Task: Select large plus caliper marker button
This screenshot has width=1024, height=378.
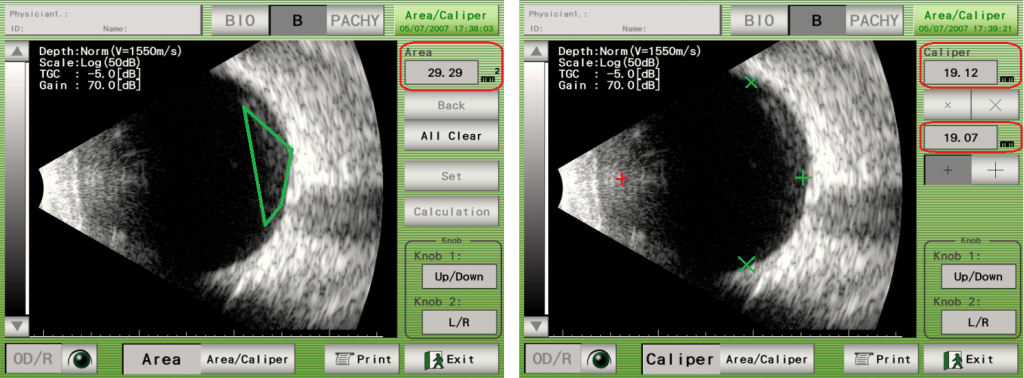Action: [x=995, y=169]
